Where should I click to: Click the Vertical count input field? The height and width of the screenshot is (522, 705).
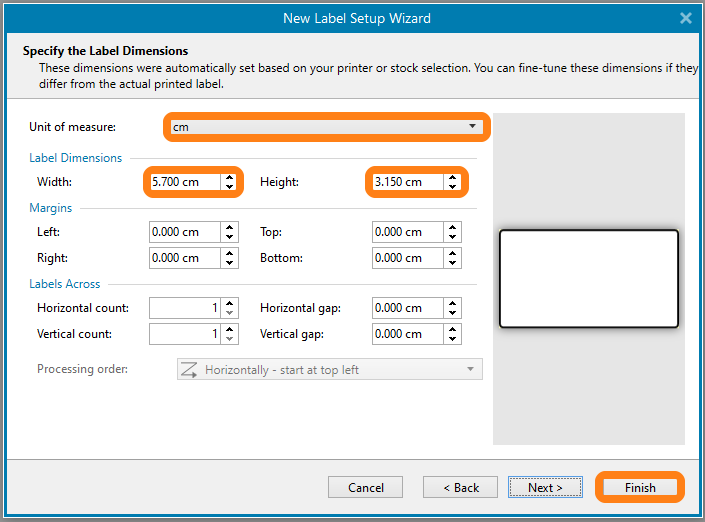coord(184,334)
